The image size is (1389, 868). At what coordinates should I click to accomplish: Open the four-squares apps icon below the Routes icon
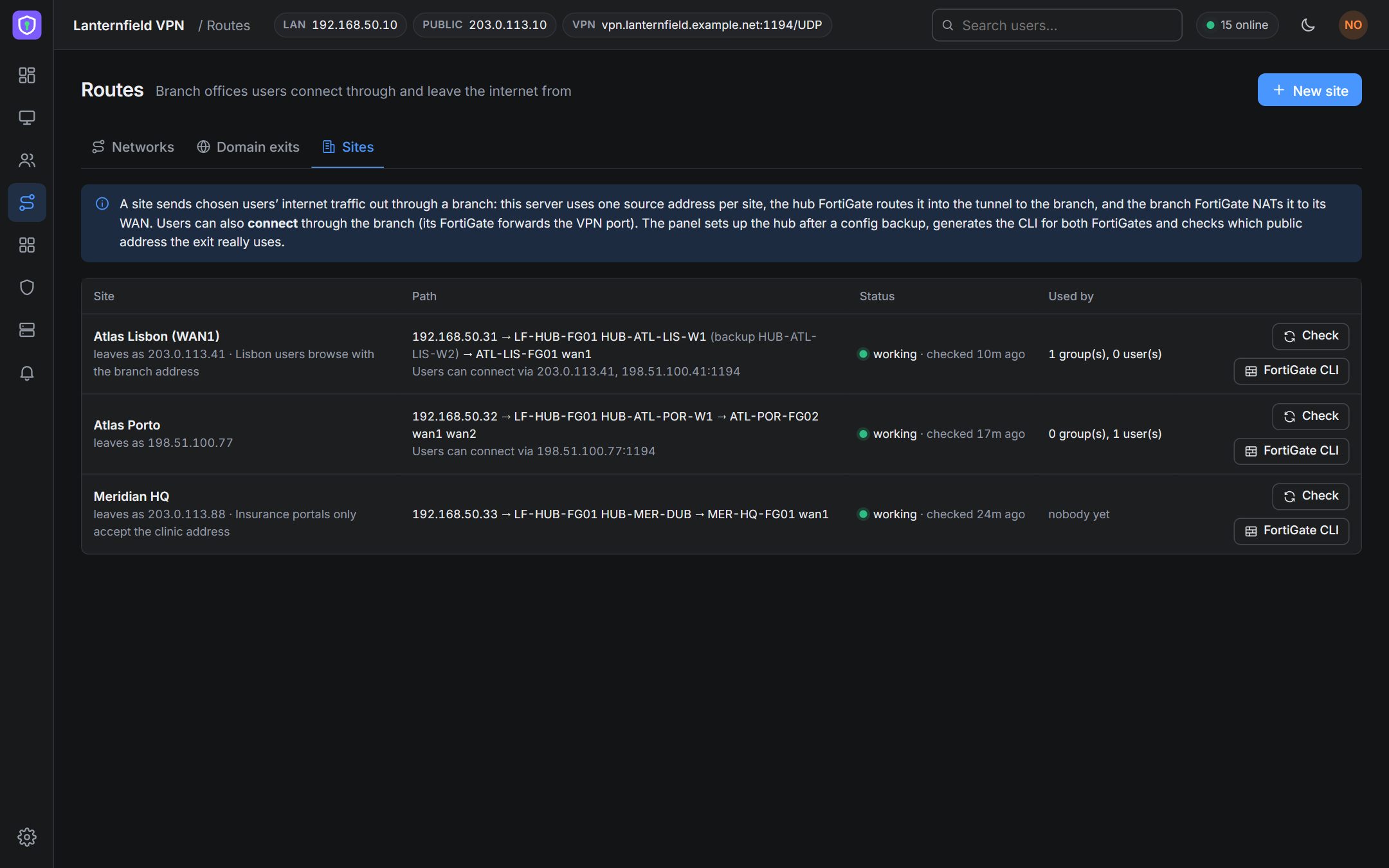(26, 245)
